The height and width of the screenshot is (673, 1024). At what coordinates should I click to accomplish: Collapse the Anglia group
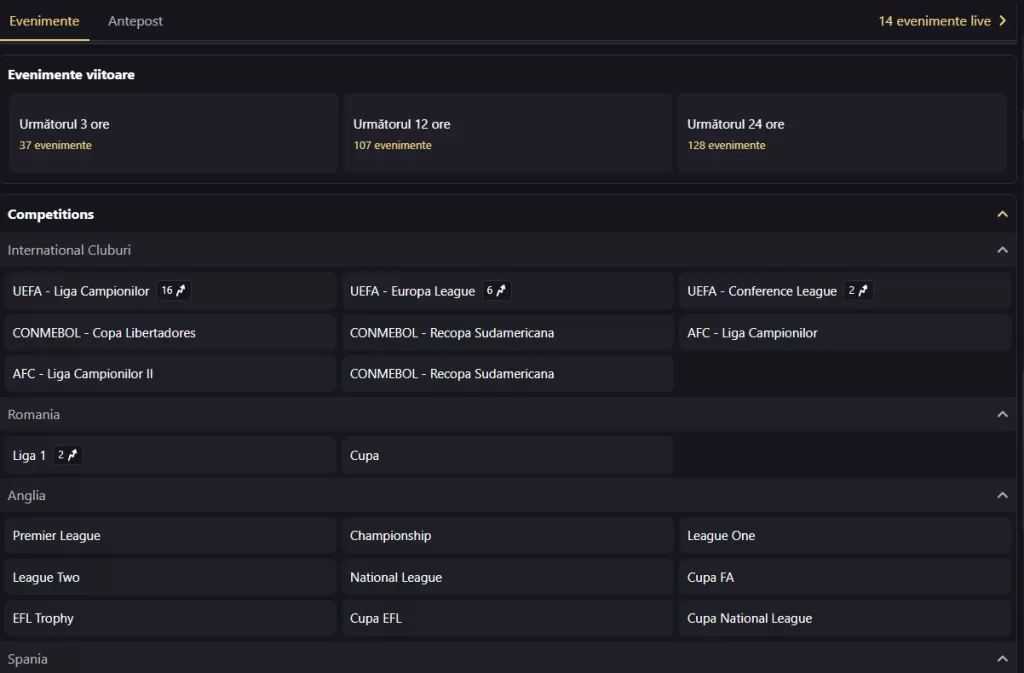point(1002,495)
